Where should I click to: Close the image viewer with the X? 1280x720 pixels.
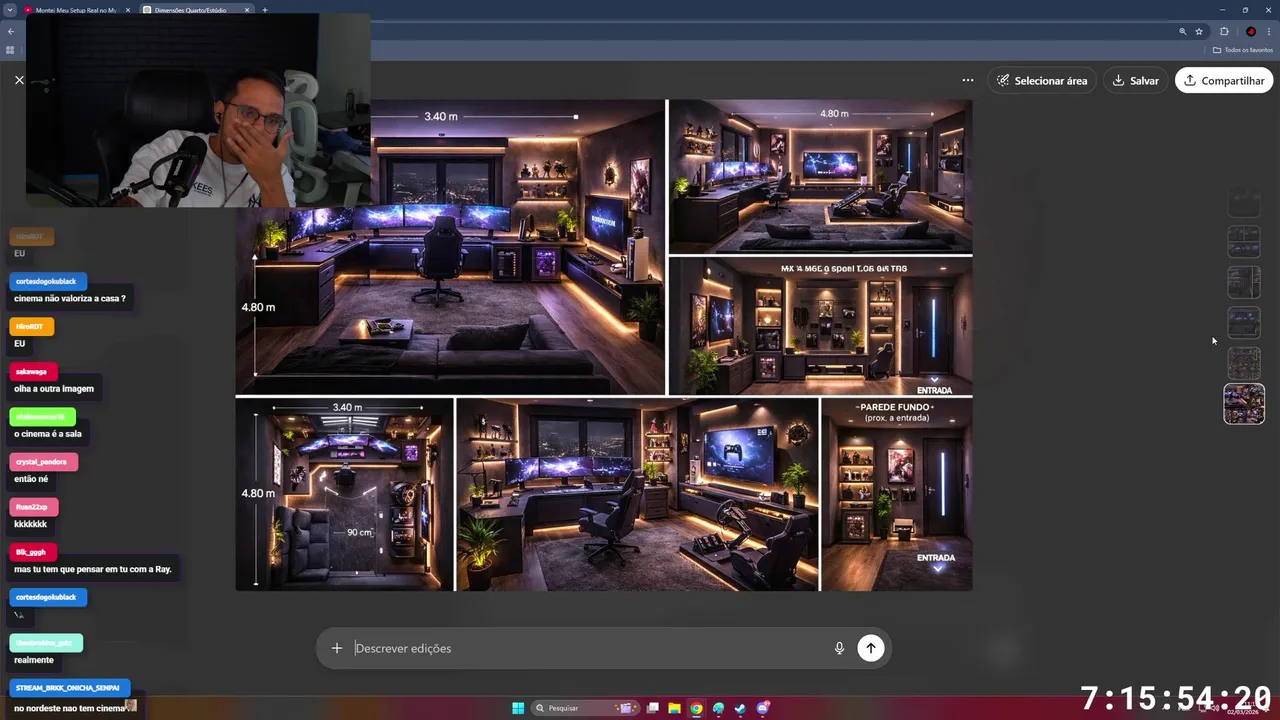pos(19,80)
